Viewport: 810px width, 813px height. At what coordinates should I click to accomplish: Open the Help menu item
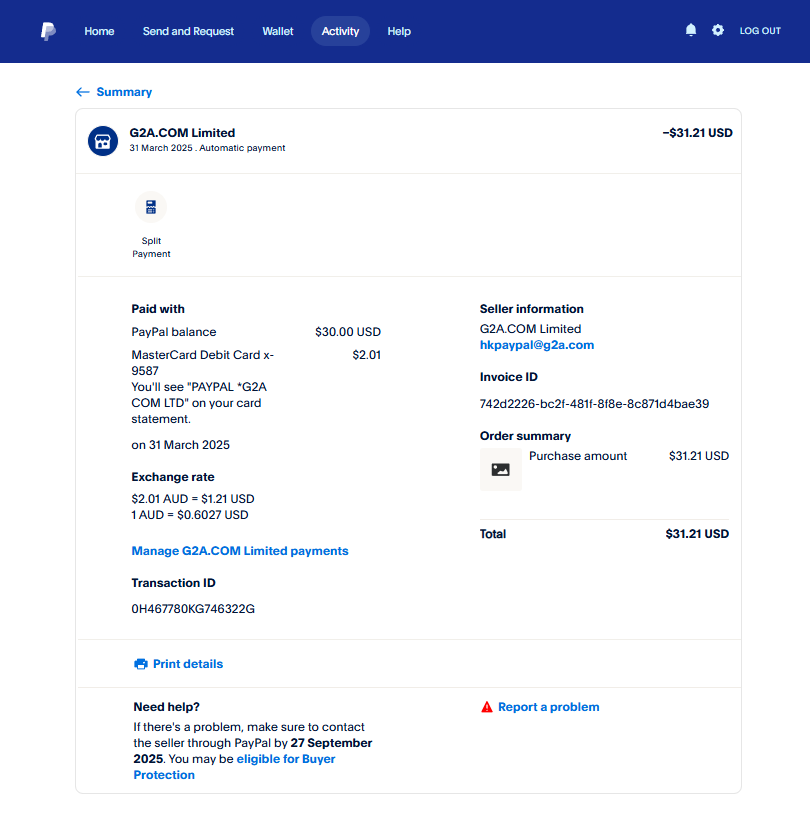(399, 31)
